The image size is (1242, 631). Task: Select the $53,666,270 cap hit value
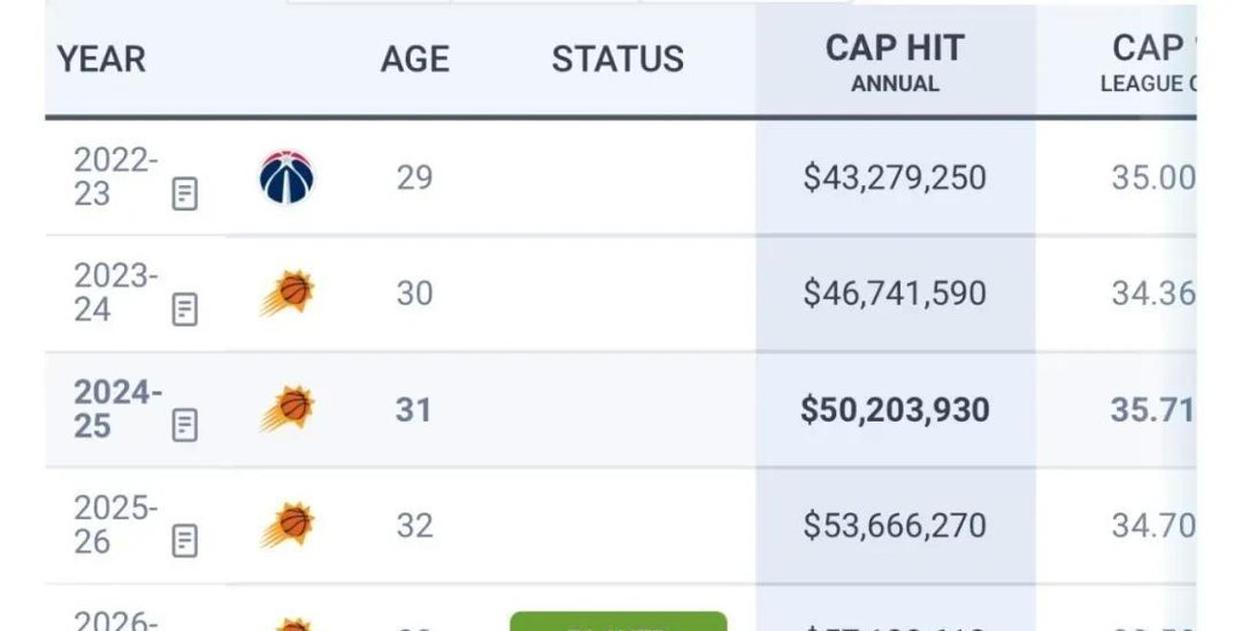(x=895, y=526)
